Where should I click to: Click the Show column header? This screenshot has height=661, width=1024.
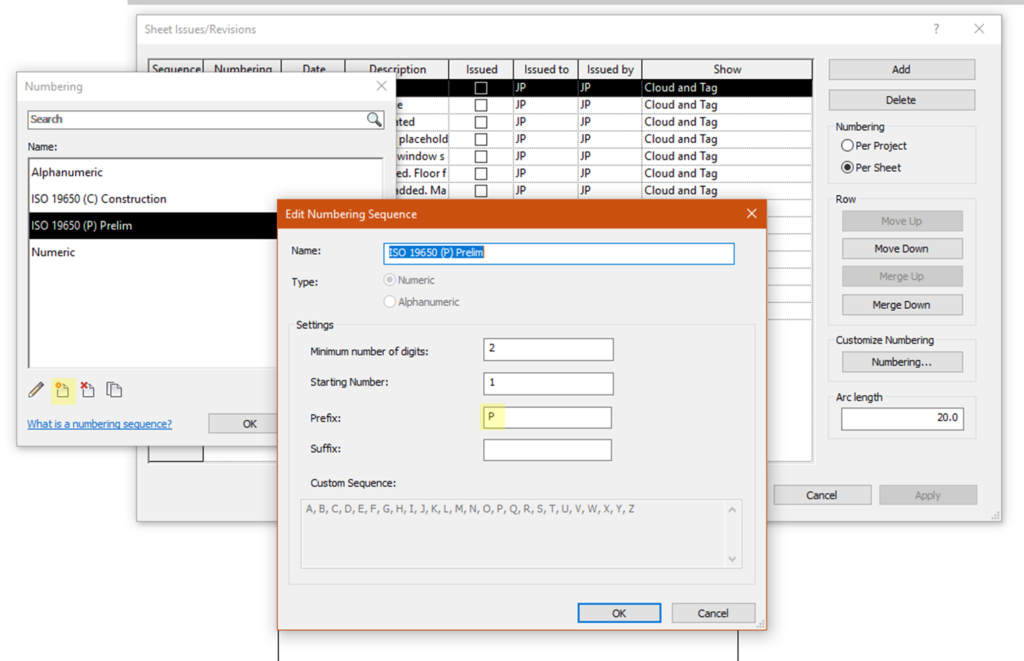point(727,69)
